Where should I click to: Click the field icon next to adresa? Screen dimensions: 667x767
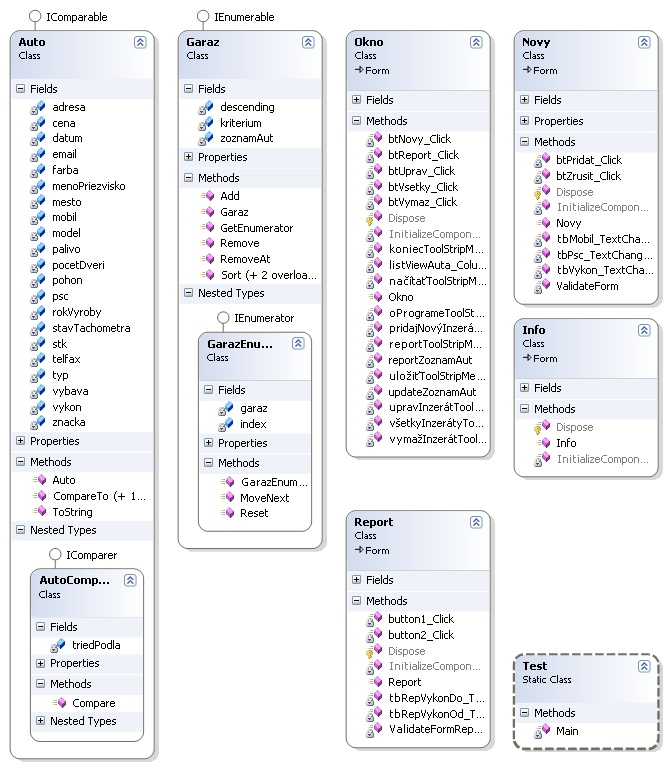tap(39, 107)
